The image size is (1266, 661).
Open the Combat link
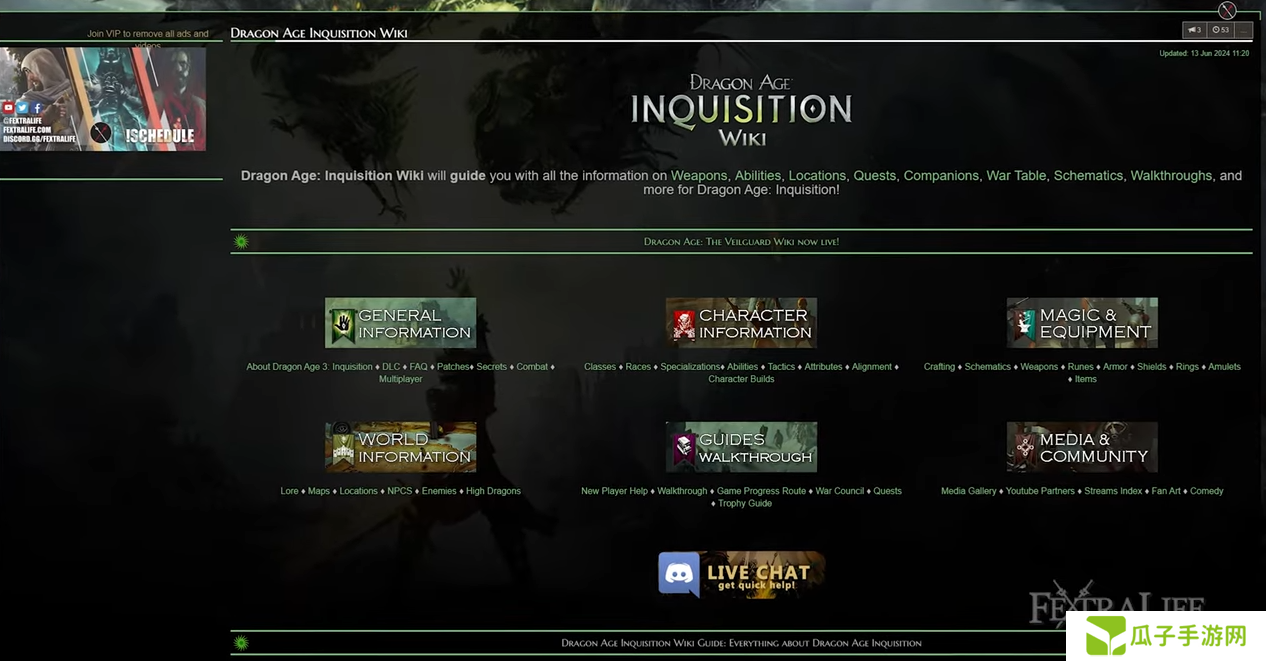coord(532,367)
